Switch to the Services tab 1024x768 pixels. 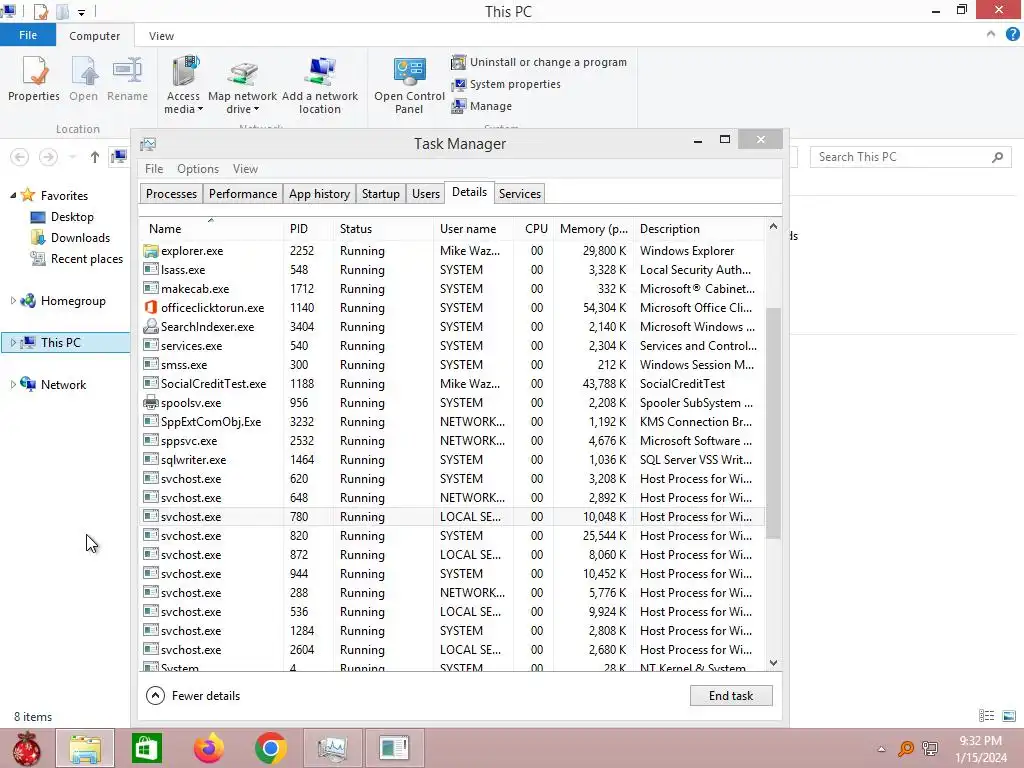[520, 194]
